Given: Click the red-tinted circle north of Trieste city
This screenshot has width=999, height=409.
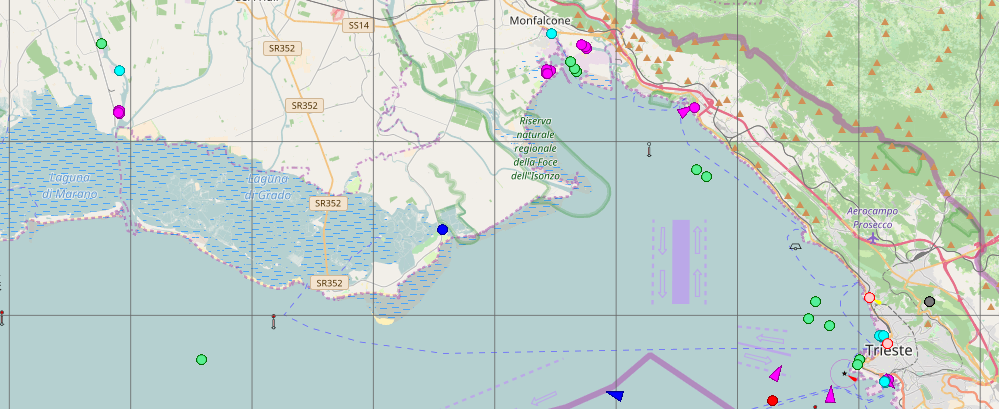Looking at the screenshot, I should (869, 298).
